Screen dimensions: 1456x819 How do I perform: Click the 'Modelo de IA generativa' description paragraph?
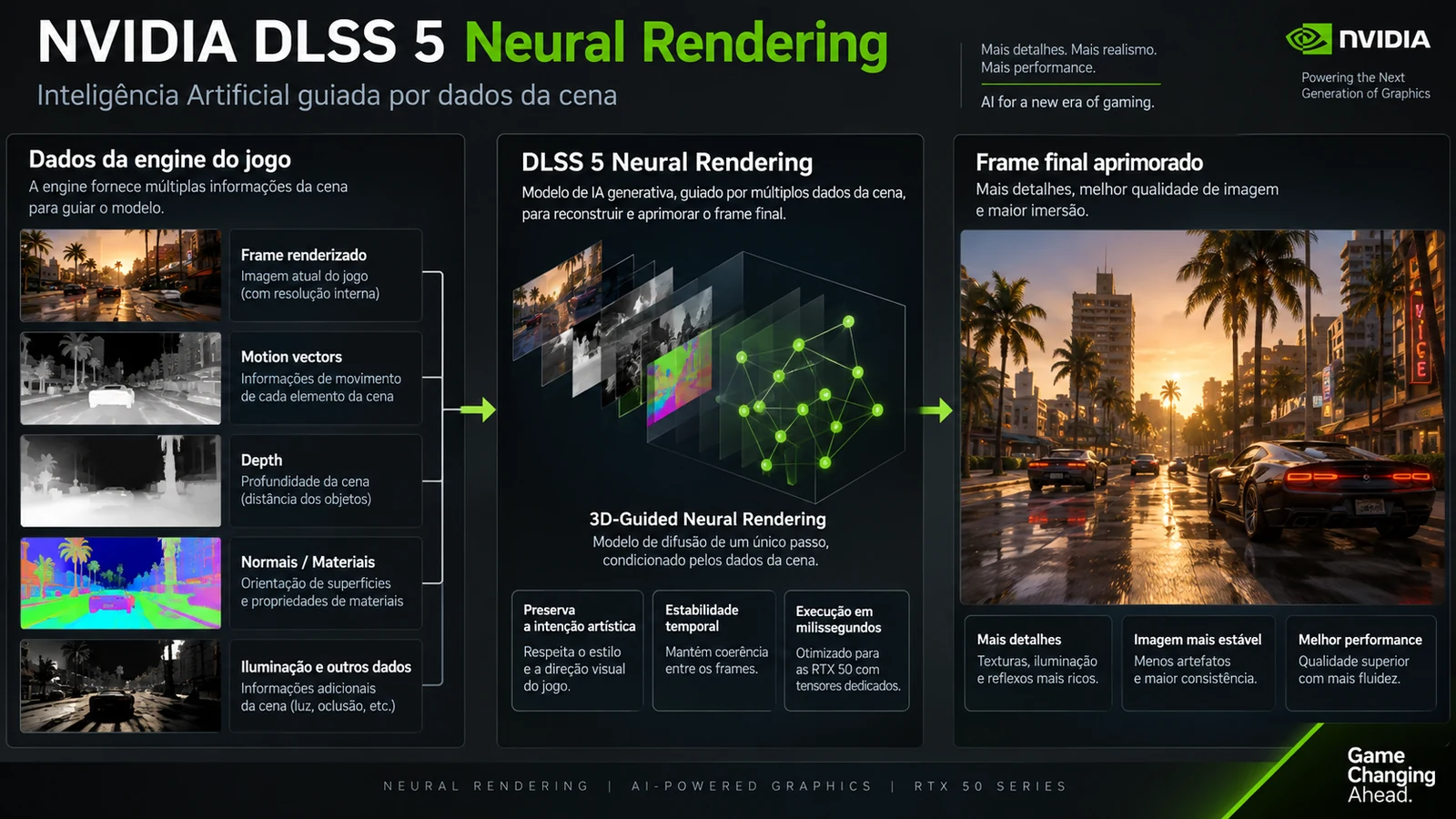pos(713,203)
